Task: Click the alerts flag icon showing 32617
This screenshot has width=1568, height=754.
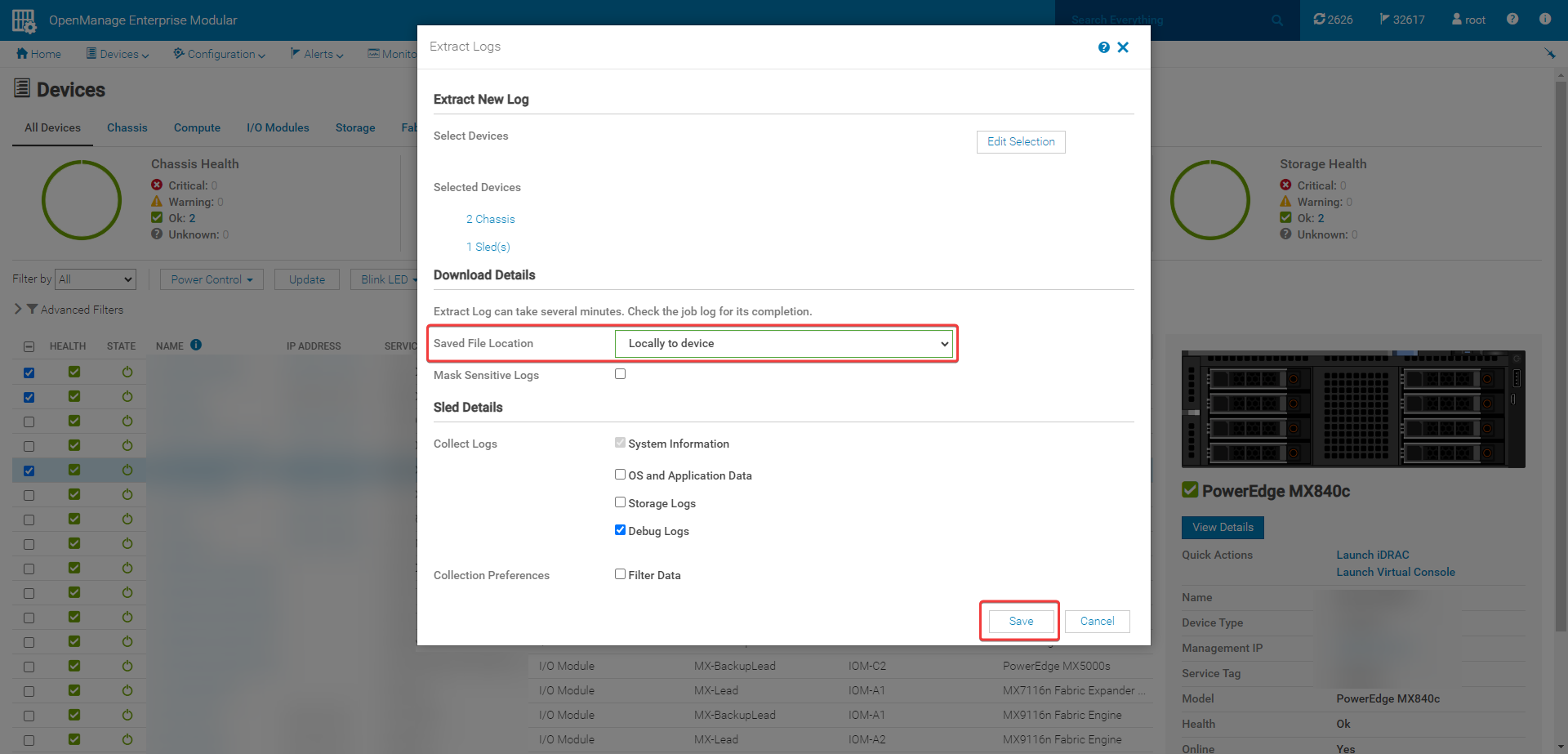Action: click(1384, 19)
